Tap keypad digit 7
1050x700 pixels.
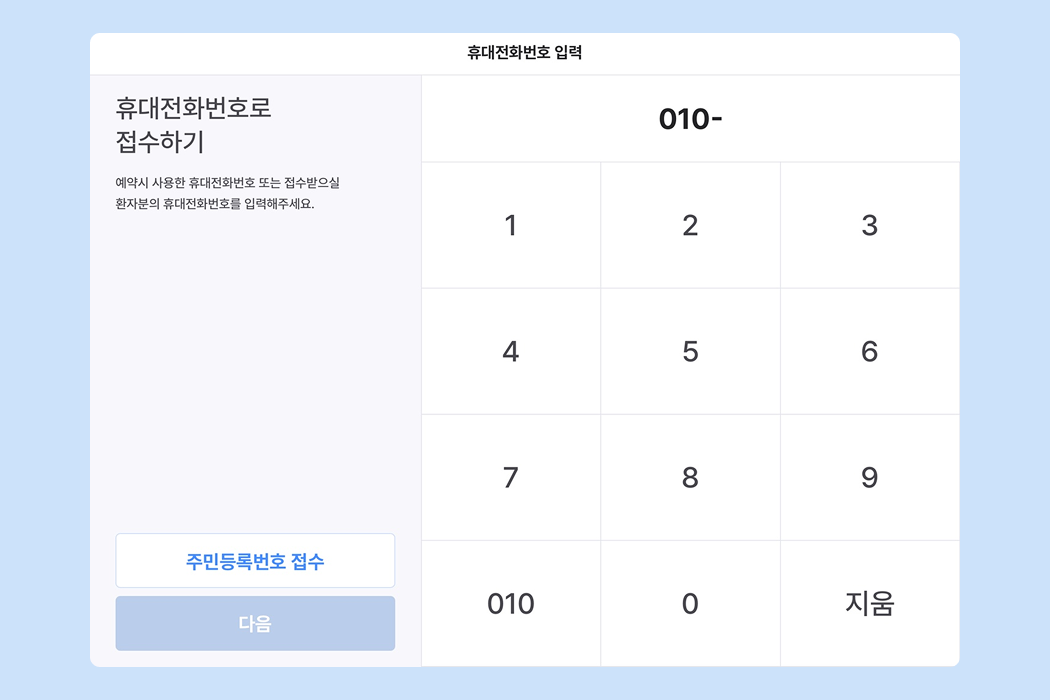[510, 477]
